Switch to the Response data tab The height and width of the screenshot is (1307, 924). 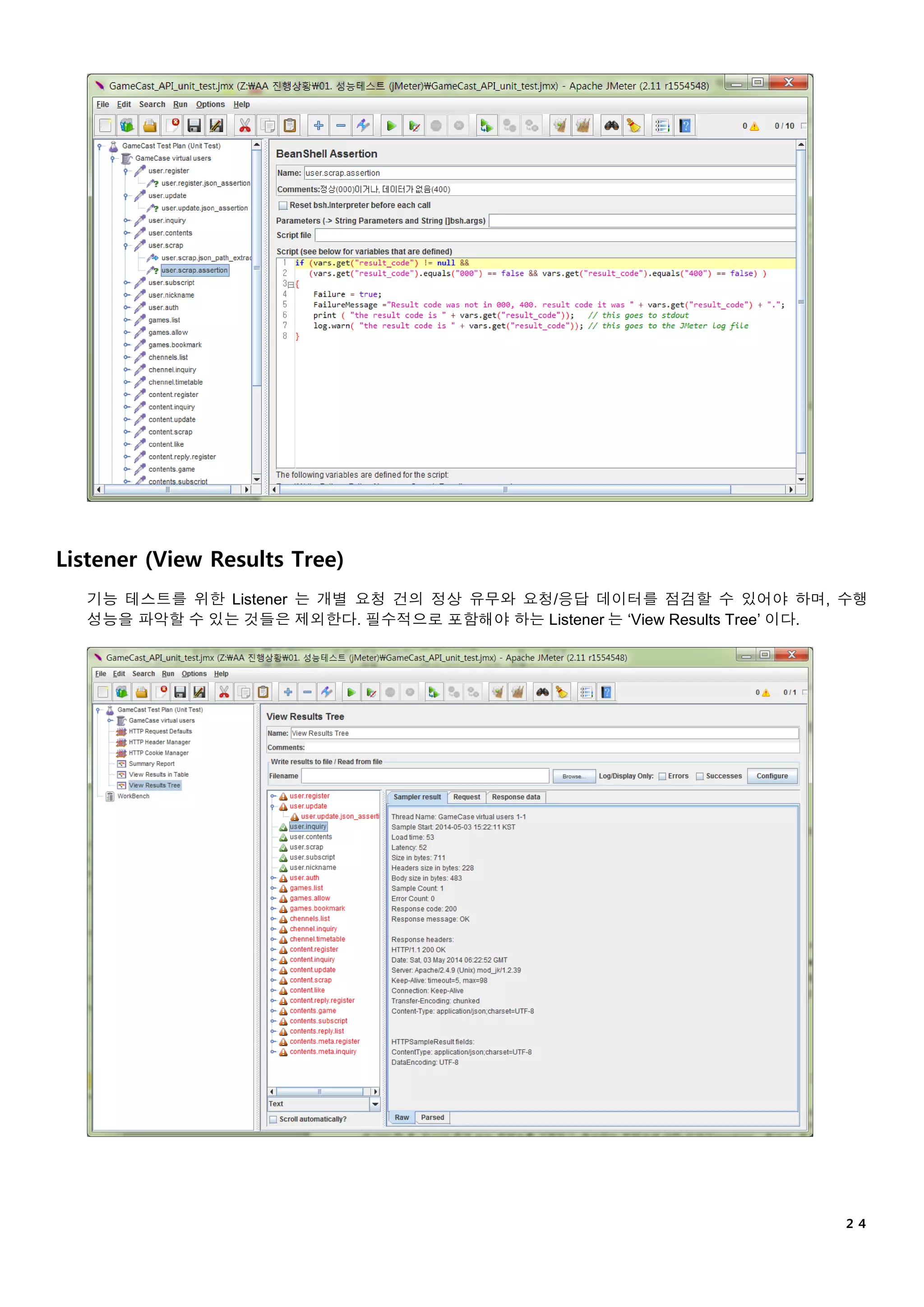pos(516,798)
